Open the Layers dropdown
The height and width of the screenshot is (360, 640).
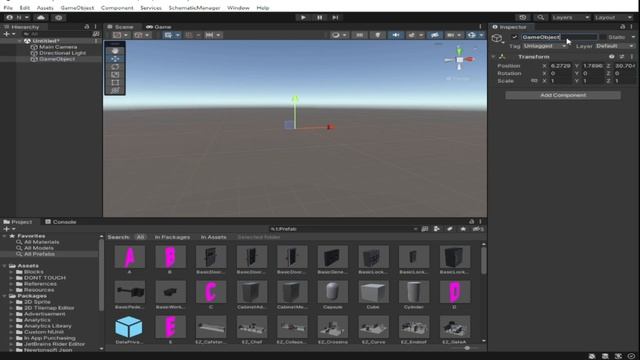570,18
